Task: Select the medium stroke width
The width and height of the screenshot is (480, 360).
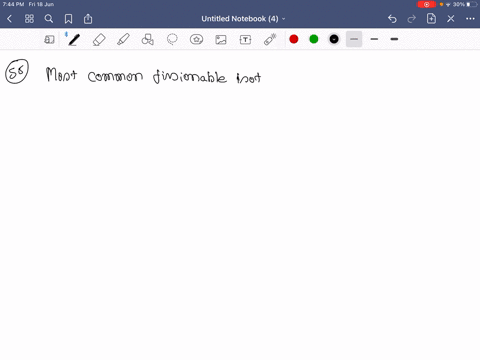Action: (374, 39)
